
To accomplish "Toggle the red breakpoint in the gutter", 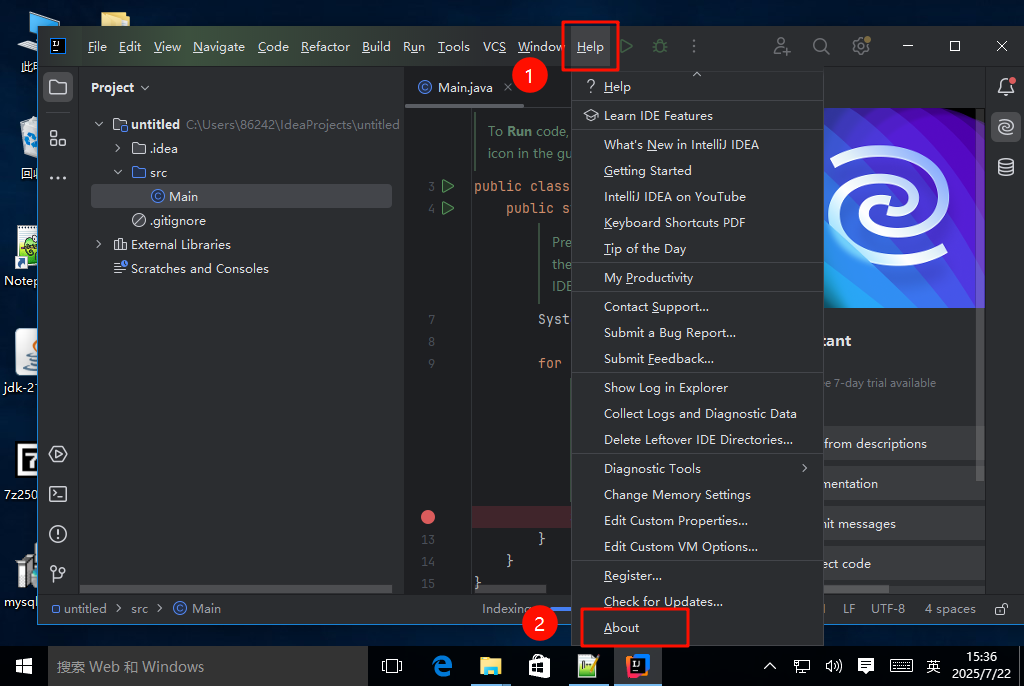I will click(x=428, y=517).
